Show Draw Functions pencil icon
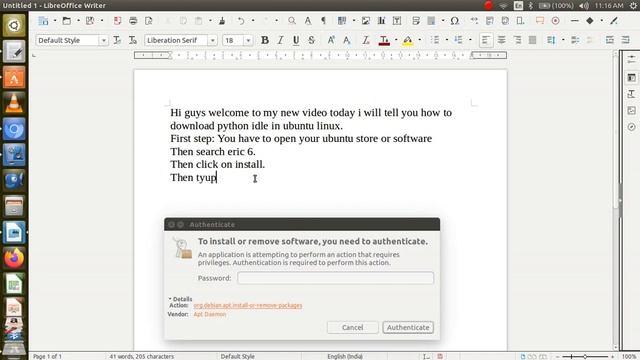This screenshot has width=640, height=360. tap(614, 21)
